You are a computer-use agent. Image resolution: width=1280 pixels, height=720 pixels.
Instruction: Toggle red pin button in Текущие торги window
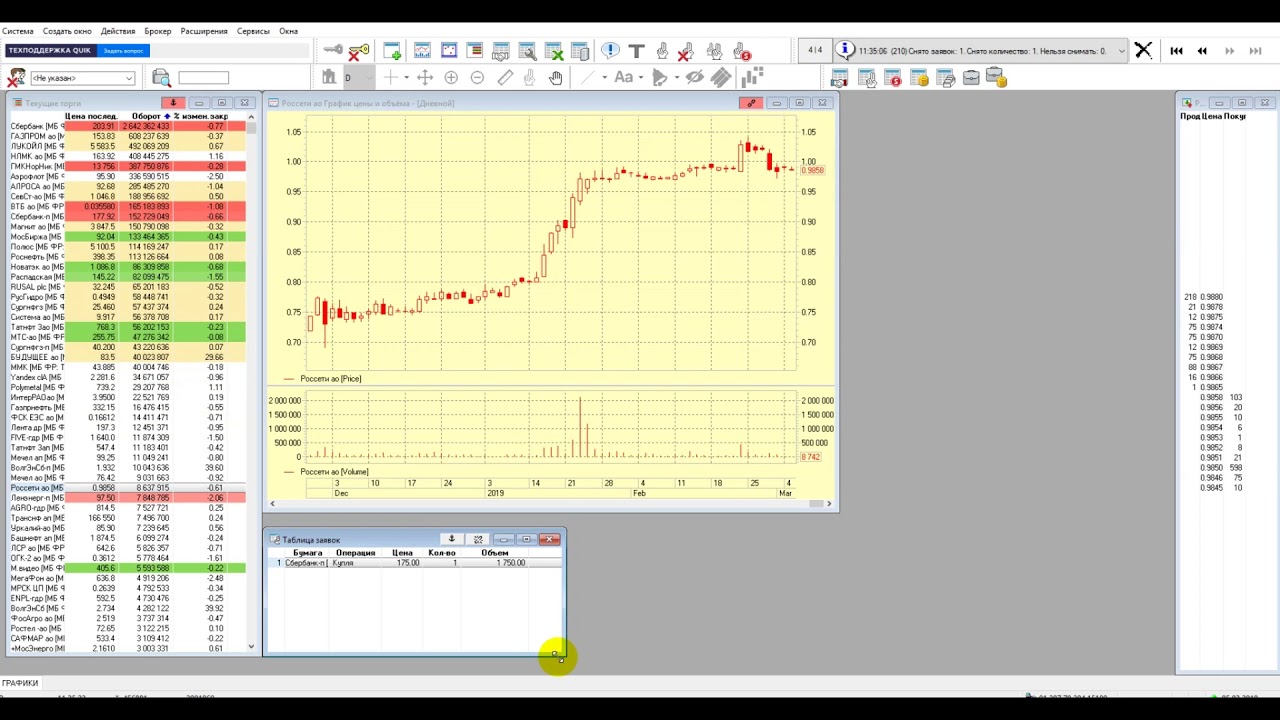173,103
